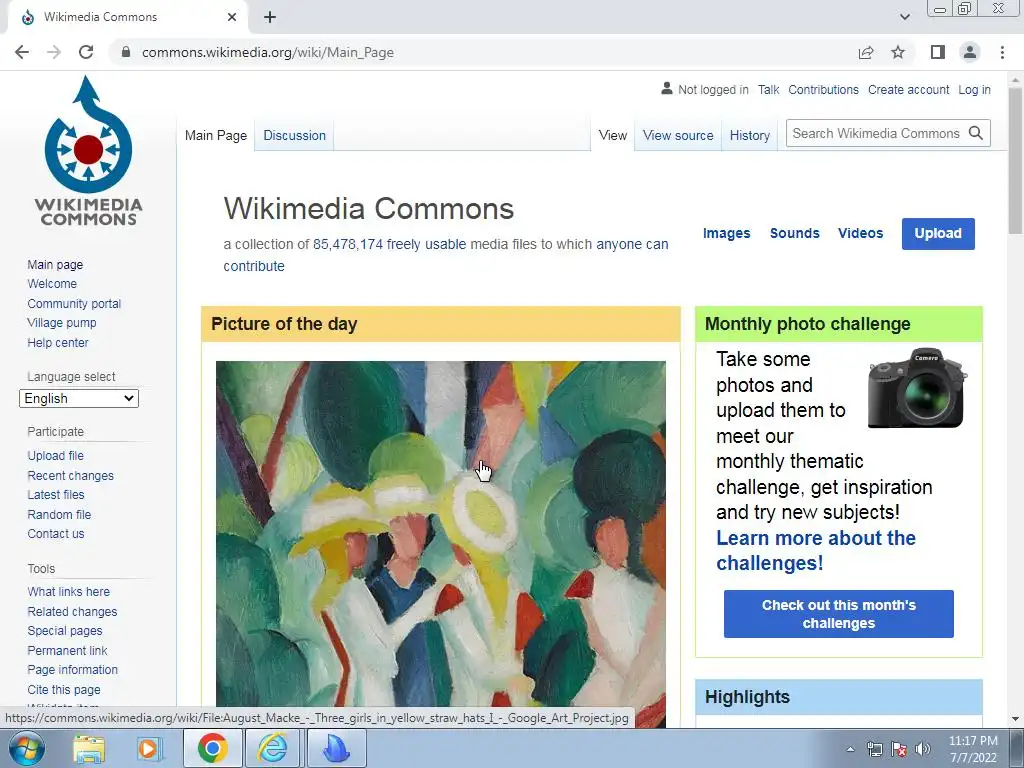Click the tab search chevron

coord(904,17)
